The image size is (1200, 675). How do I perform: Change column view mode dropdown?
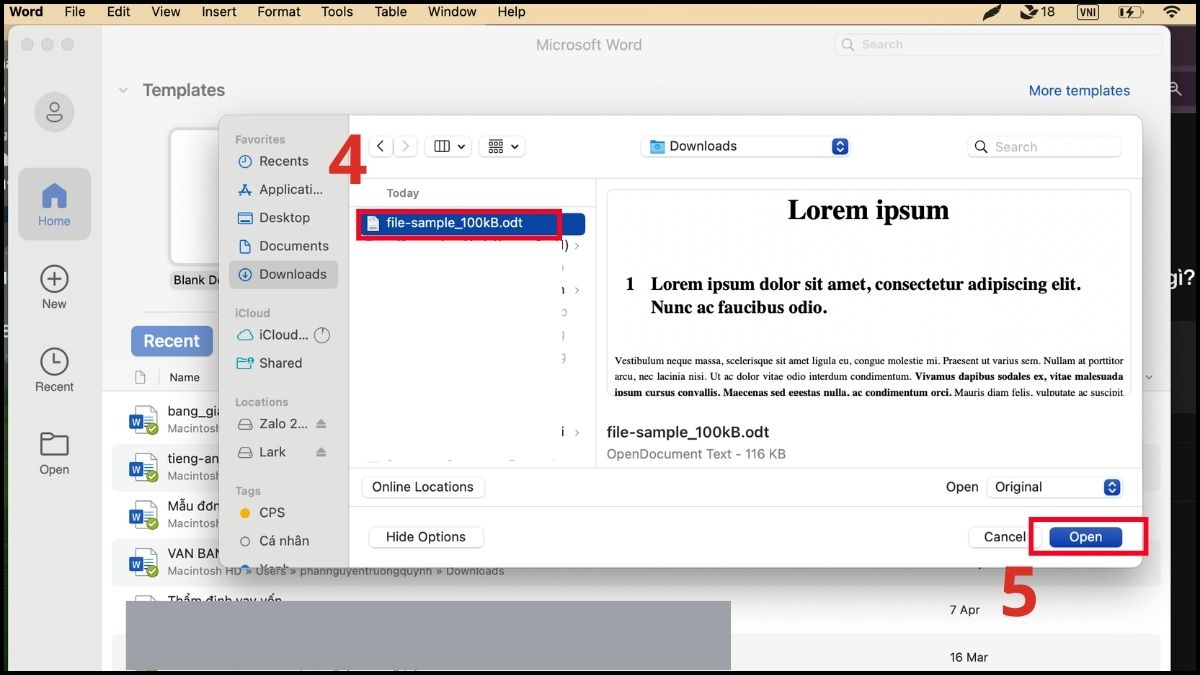(x=448, y=146)
